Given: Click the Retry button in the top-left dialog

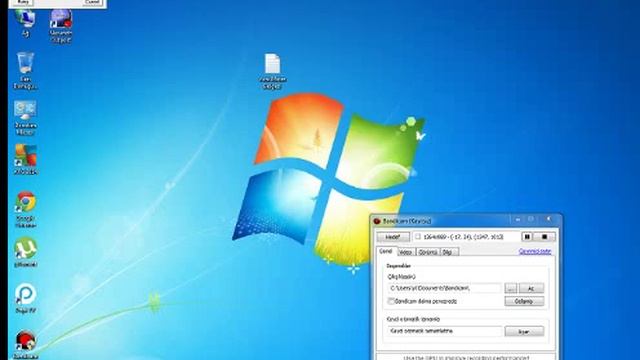Looking at the screenshot, I should click(23, 2).
